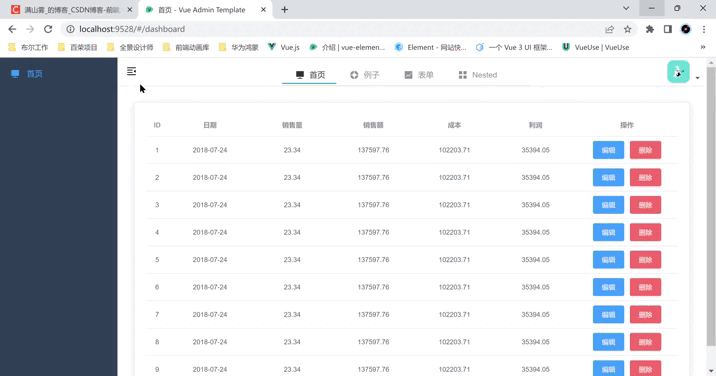Image resolution: width=716 pixels, height=376 pixels.
Task: Close the CSDN博客 browser tab
Action: point(130,10)
